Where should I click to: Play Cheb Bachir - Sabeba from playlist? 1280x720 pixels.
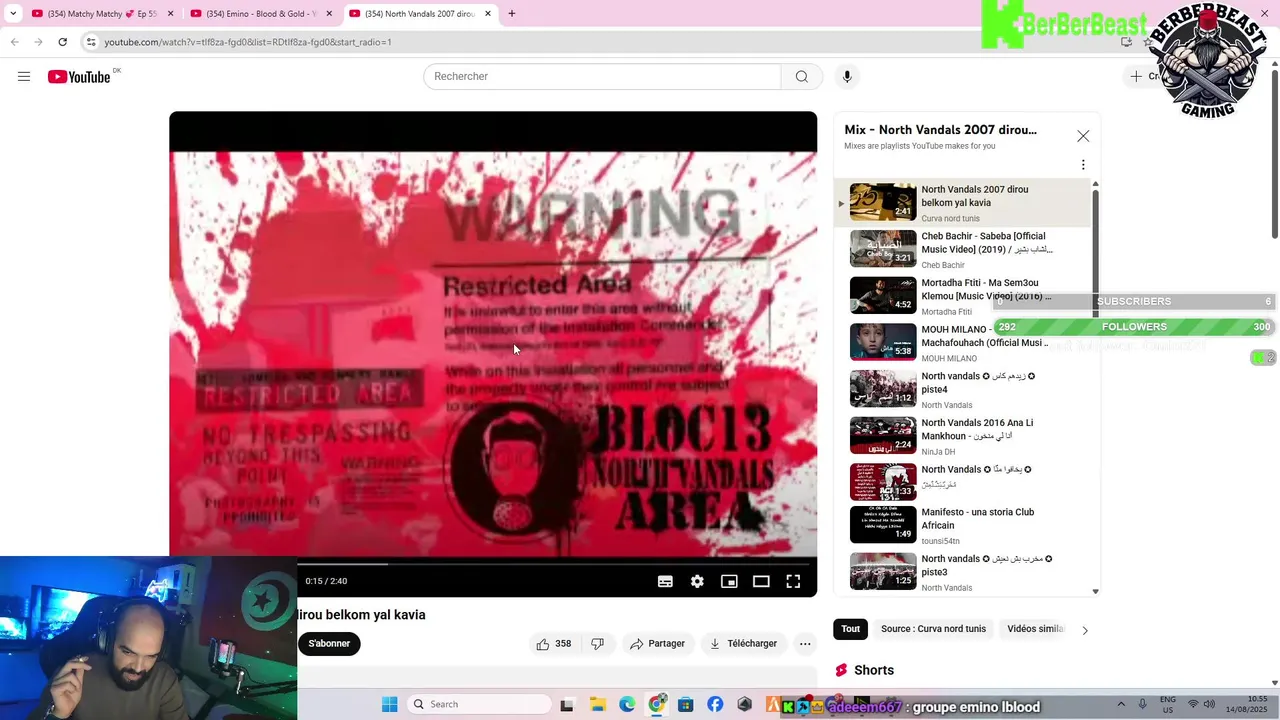(x=962, y=249)
